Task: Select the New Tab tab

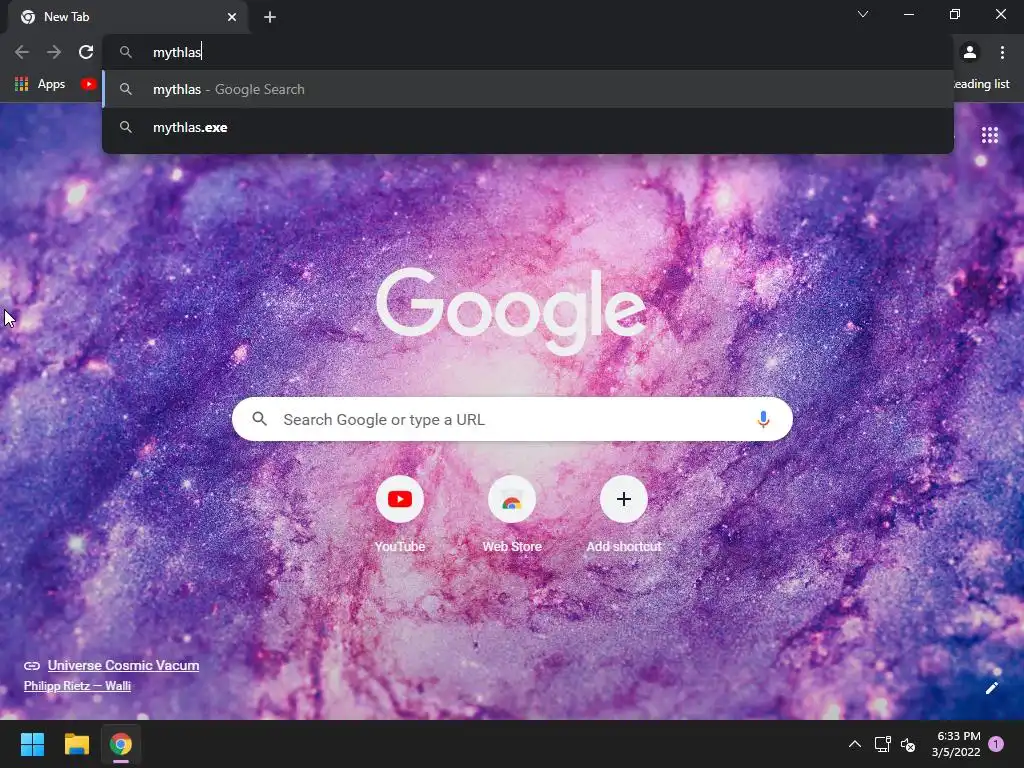Action: click(x=128, y=17)
